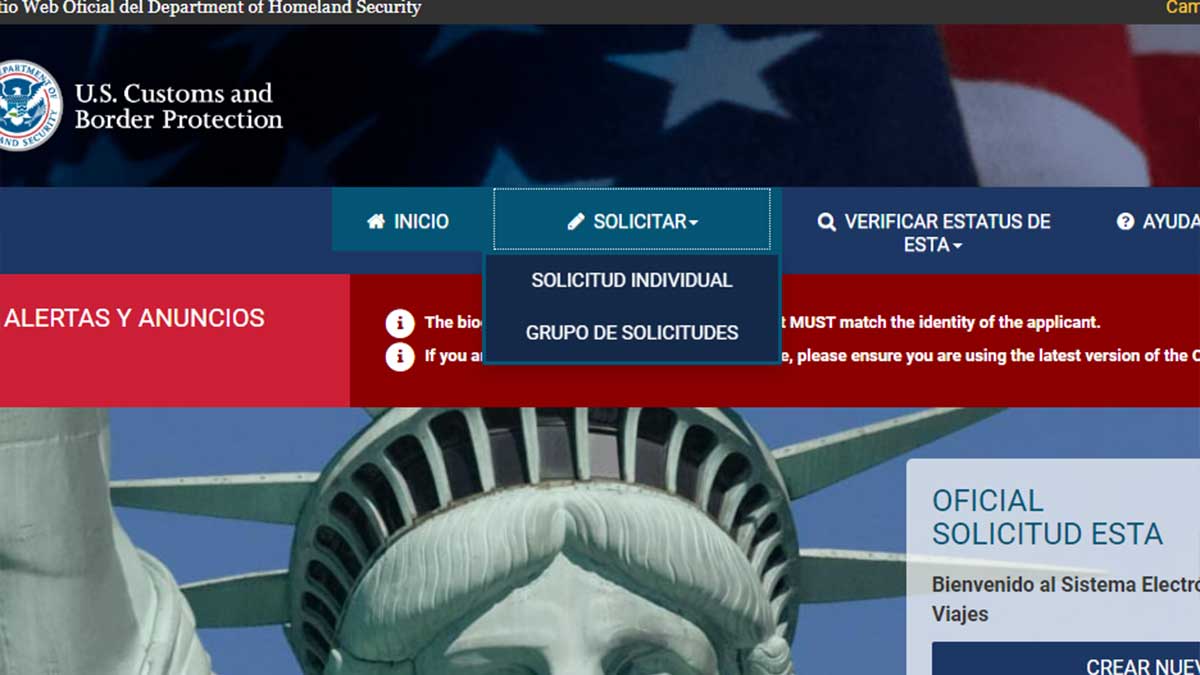This screenshot has width=1200, height=675.
Task: Open the AYUDA navigation label
Action: tap(1170, 222)
